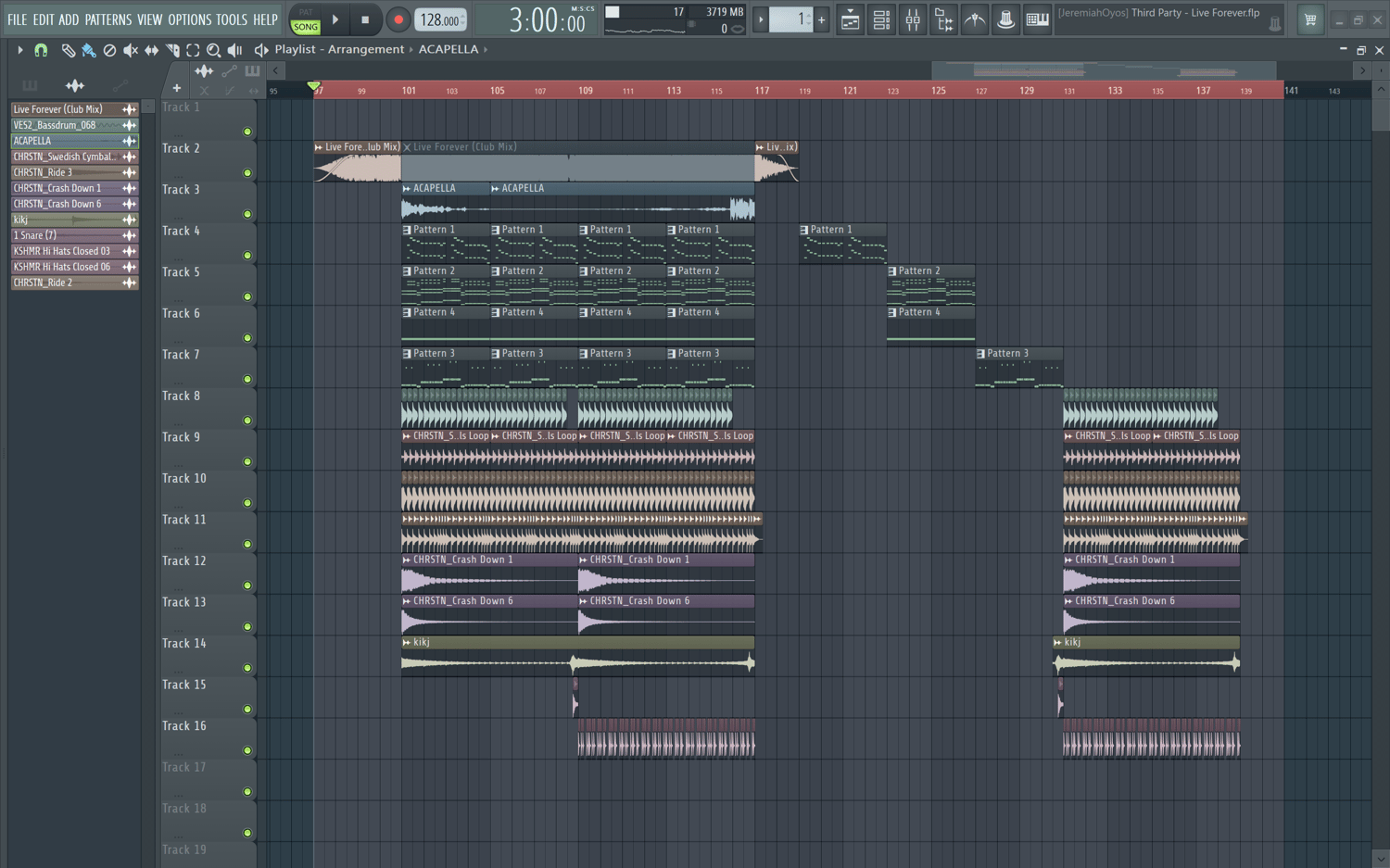Open the Mixer view
Viewport: 1390px width, 868px height.
click(913, 19)
